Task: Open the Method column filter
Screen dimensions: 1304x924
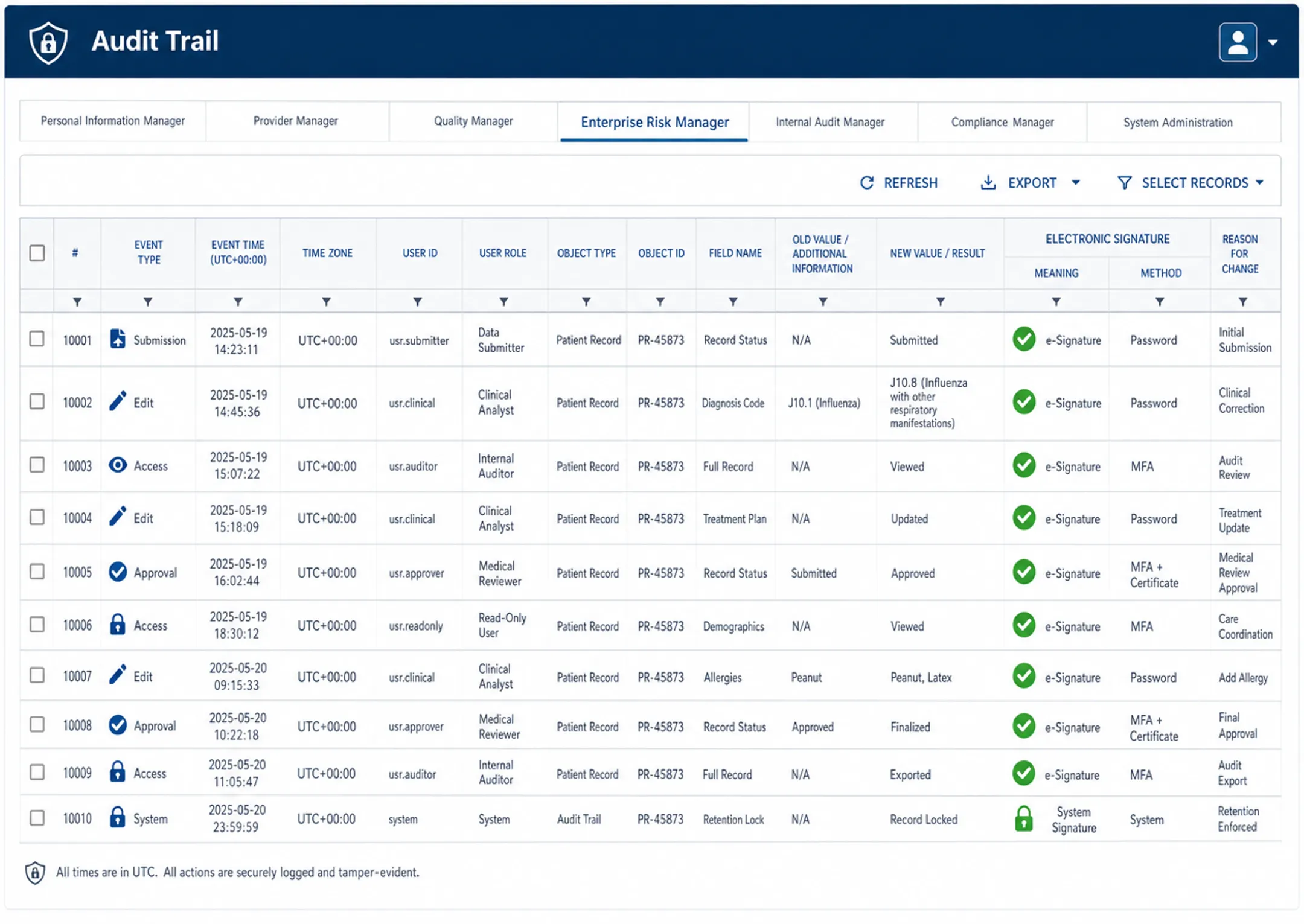Action: pos(1160,301)
